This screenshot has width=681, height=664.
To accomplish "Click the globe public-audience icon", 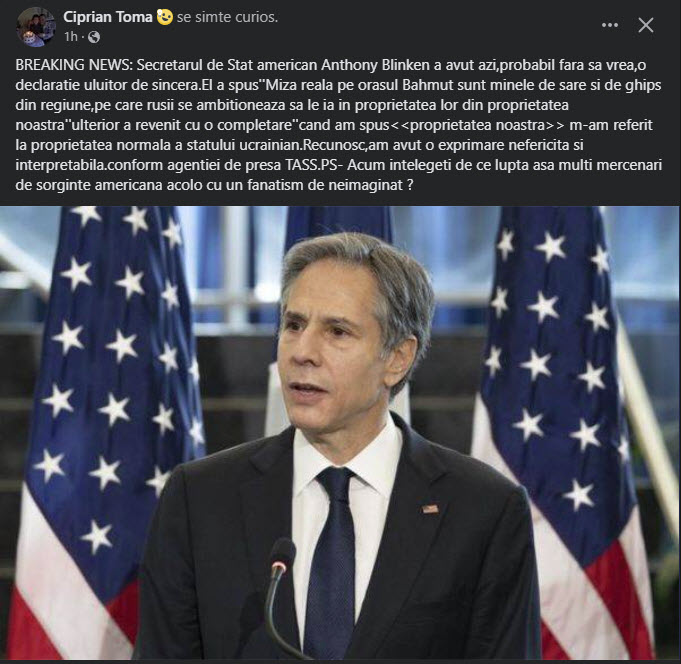I will click(94, 37).
